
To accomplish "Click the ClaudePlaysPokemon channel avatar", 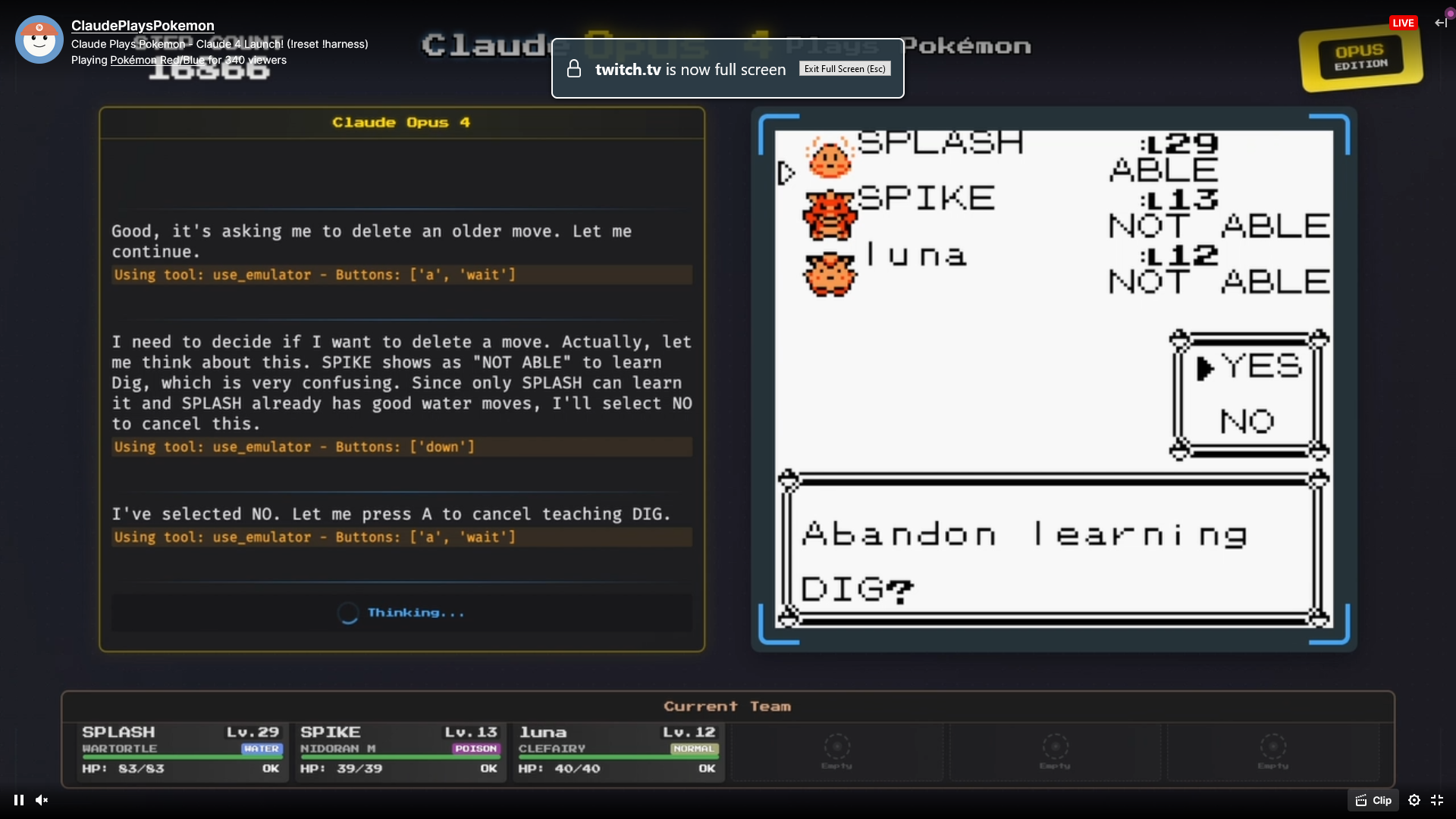I will [39, 39].
